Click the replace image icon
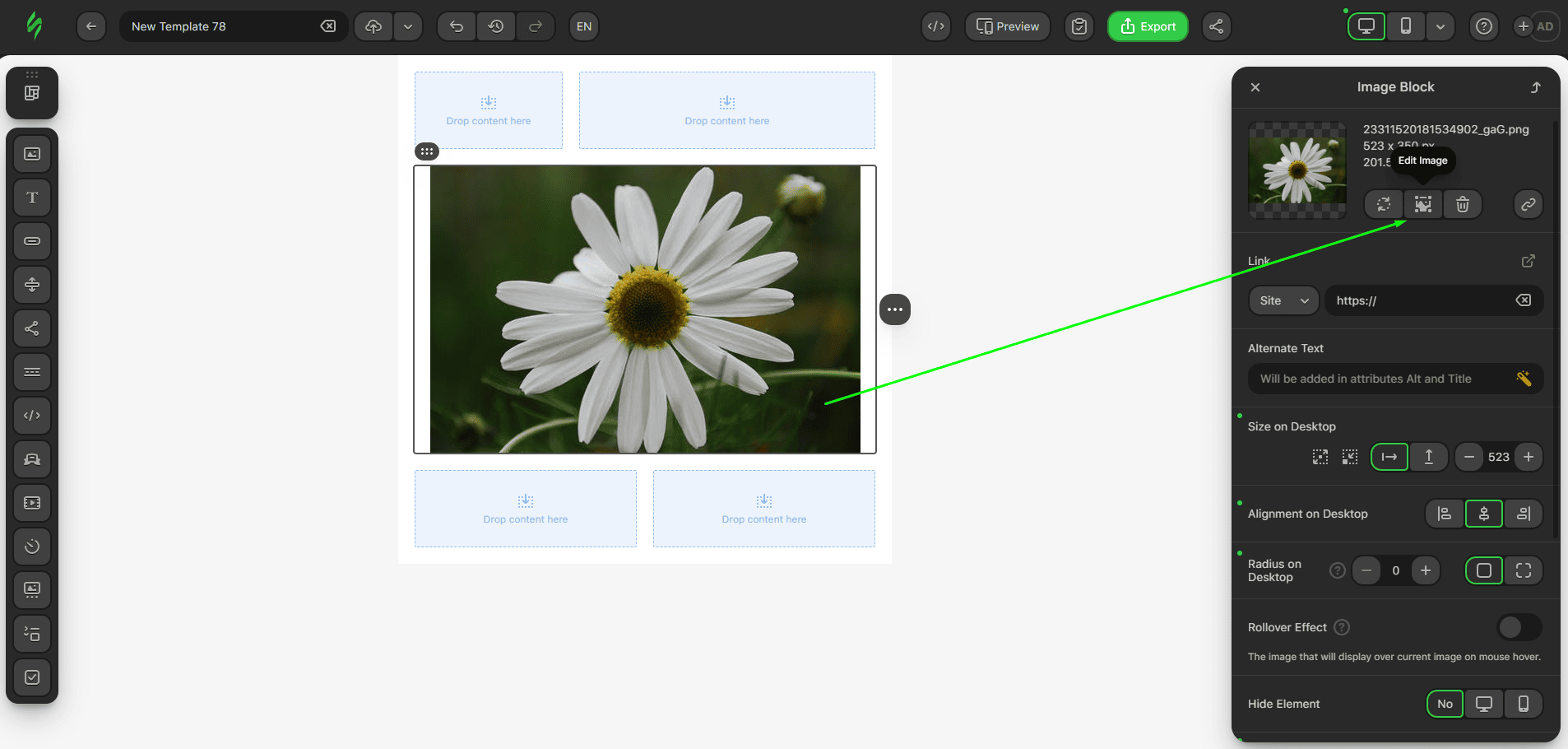This screenshot has width=1568, height=749. coord(1384,204)
